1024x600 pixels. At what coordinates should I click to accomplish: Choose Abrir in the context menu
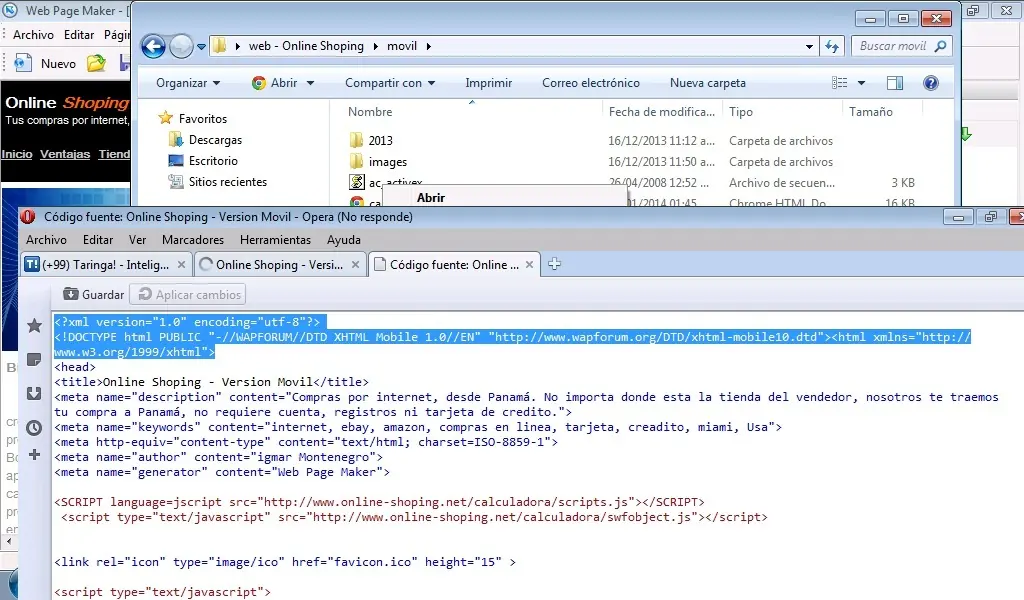tap(430, 198)
